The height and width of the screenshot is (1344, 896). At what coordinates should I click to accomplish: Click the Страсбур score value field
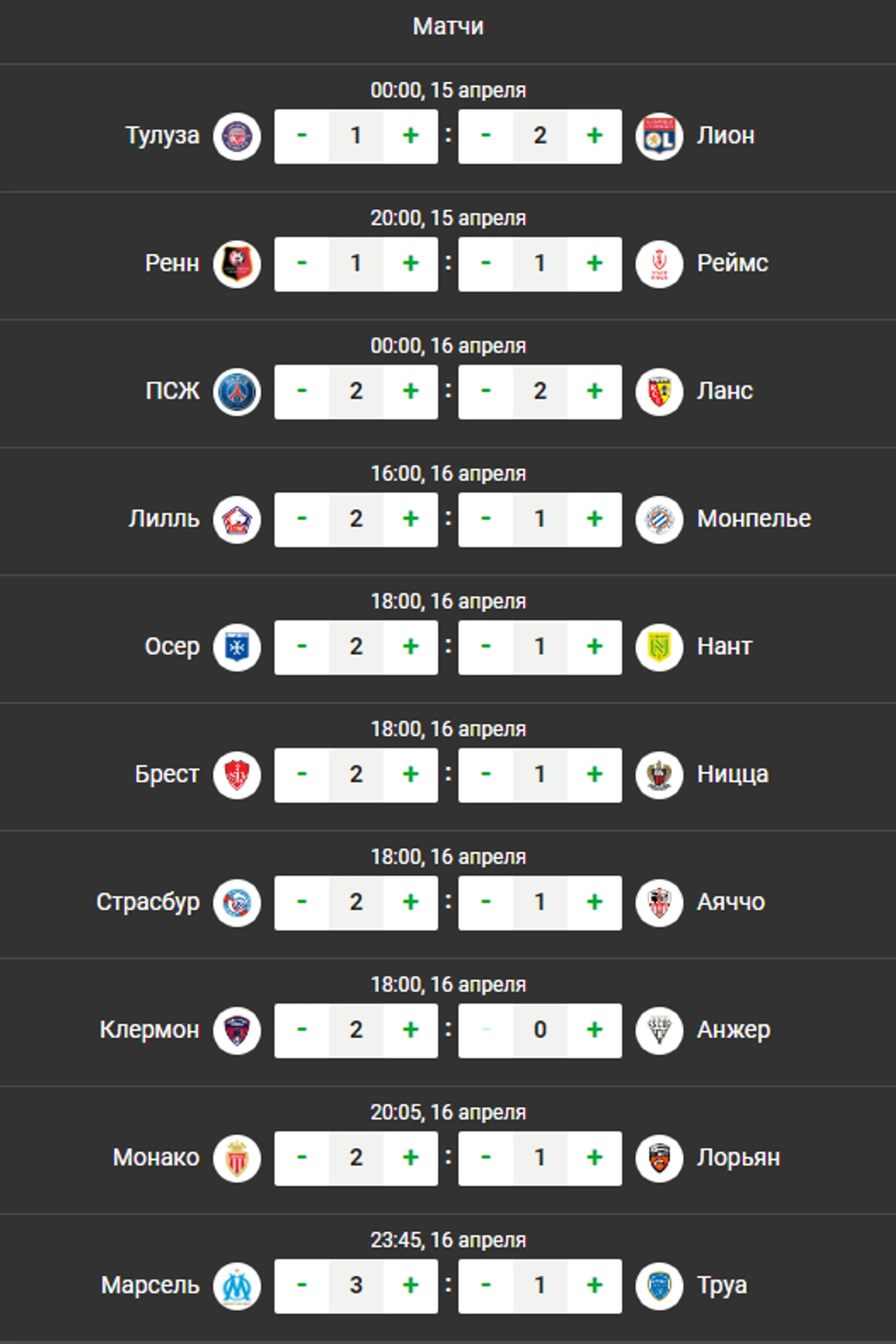coord(356,902)
